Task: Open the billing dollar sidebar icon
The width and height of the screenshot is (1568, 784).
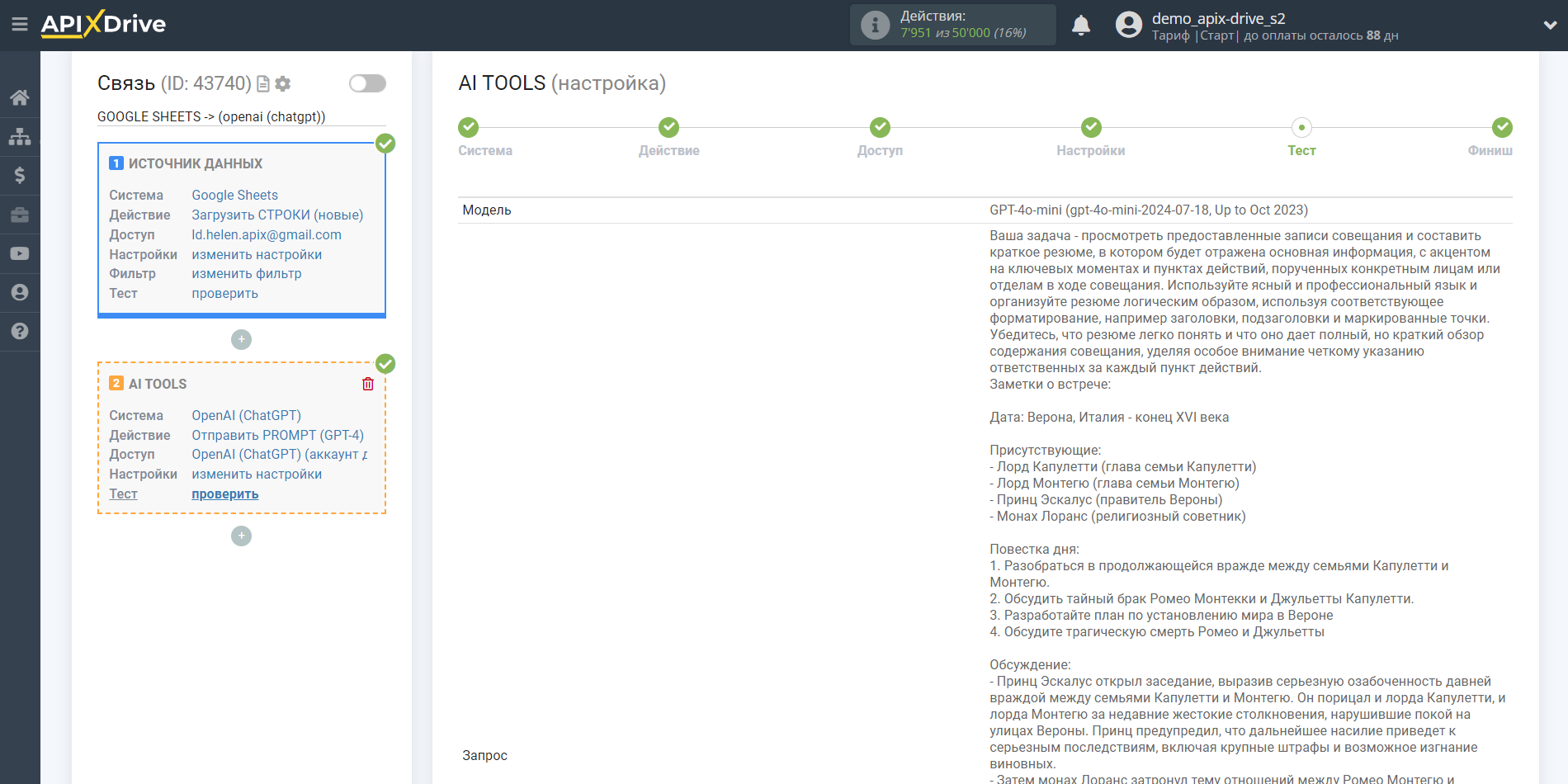Action: [x=20, y=175]
